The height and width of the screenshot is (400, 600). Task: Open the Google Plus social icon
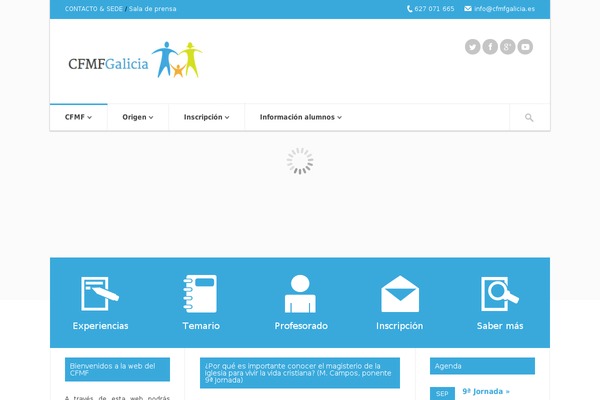[x=507, y=47]
